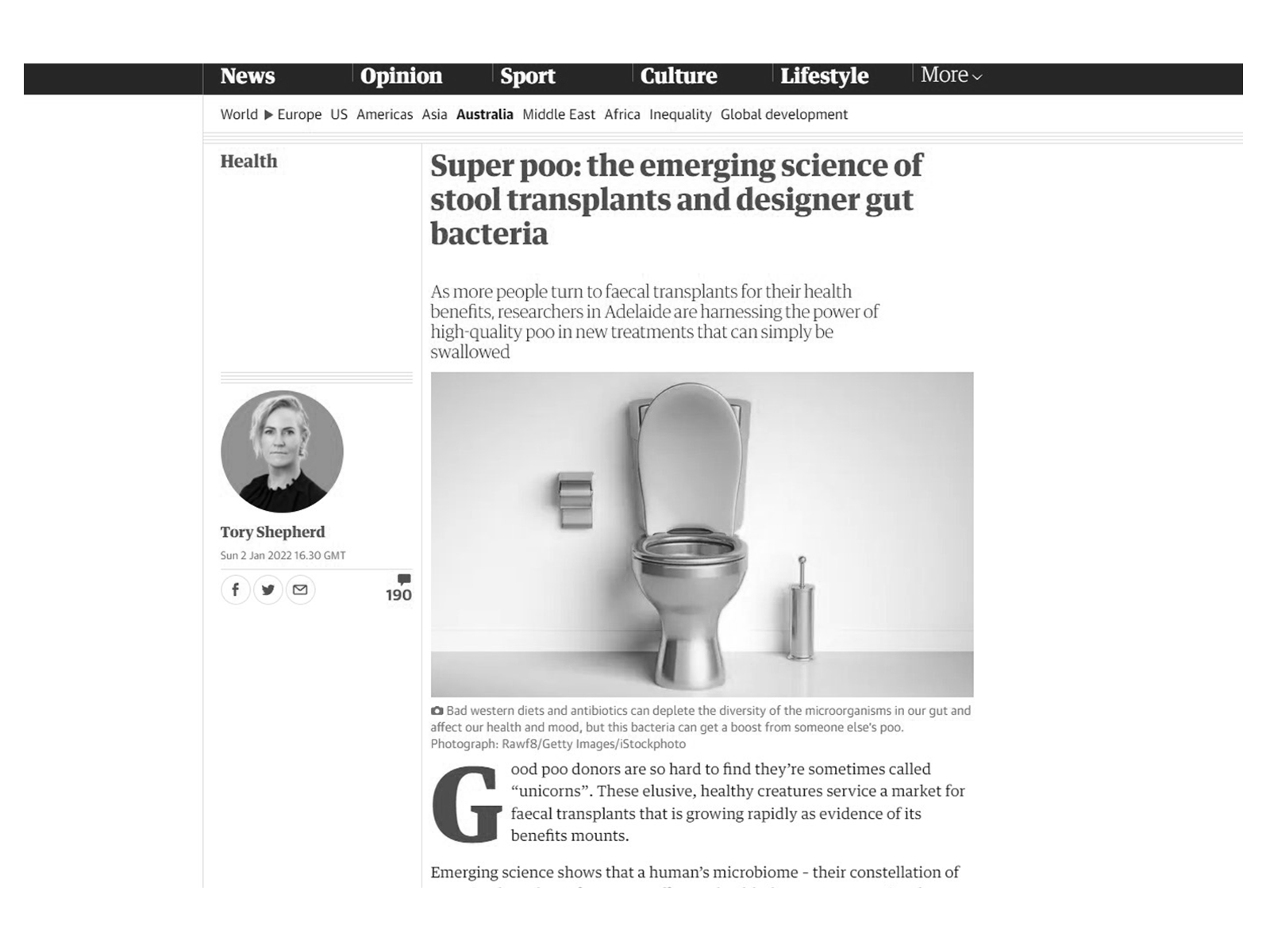Select Australia in the sub-navigation

(x=485, y=114)
